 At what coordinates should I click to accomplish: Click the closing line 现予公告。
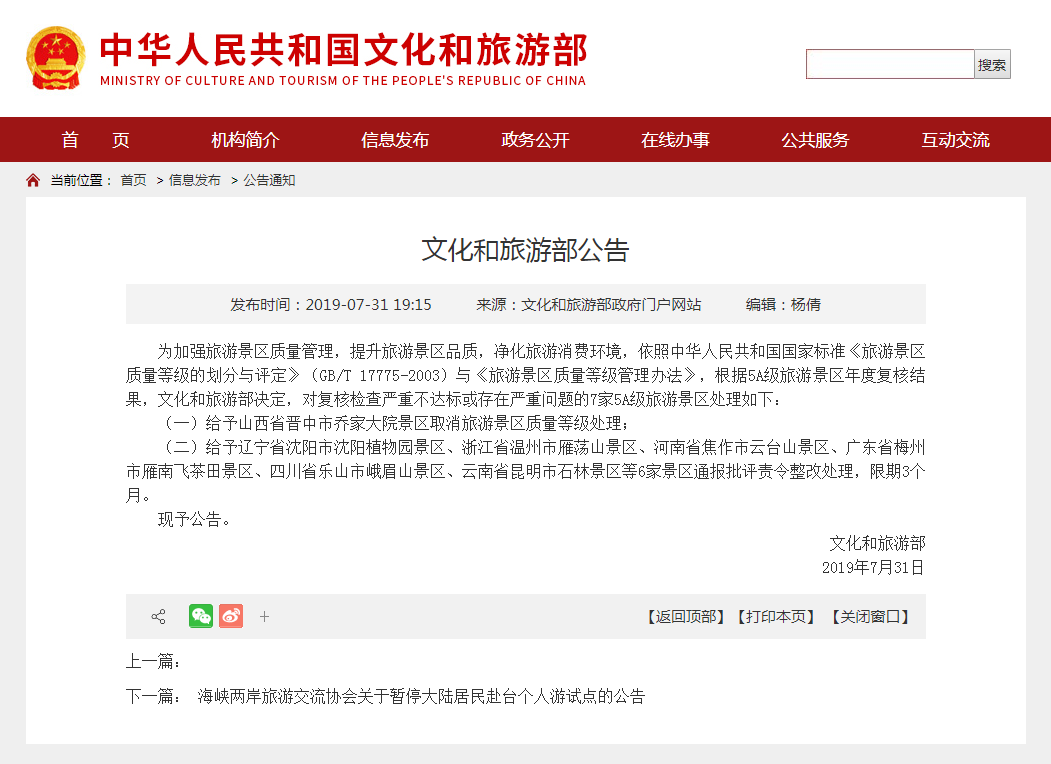194,519
